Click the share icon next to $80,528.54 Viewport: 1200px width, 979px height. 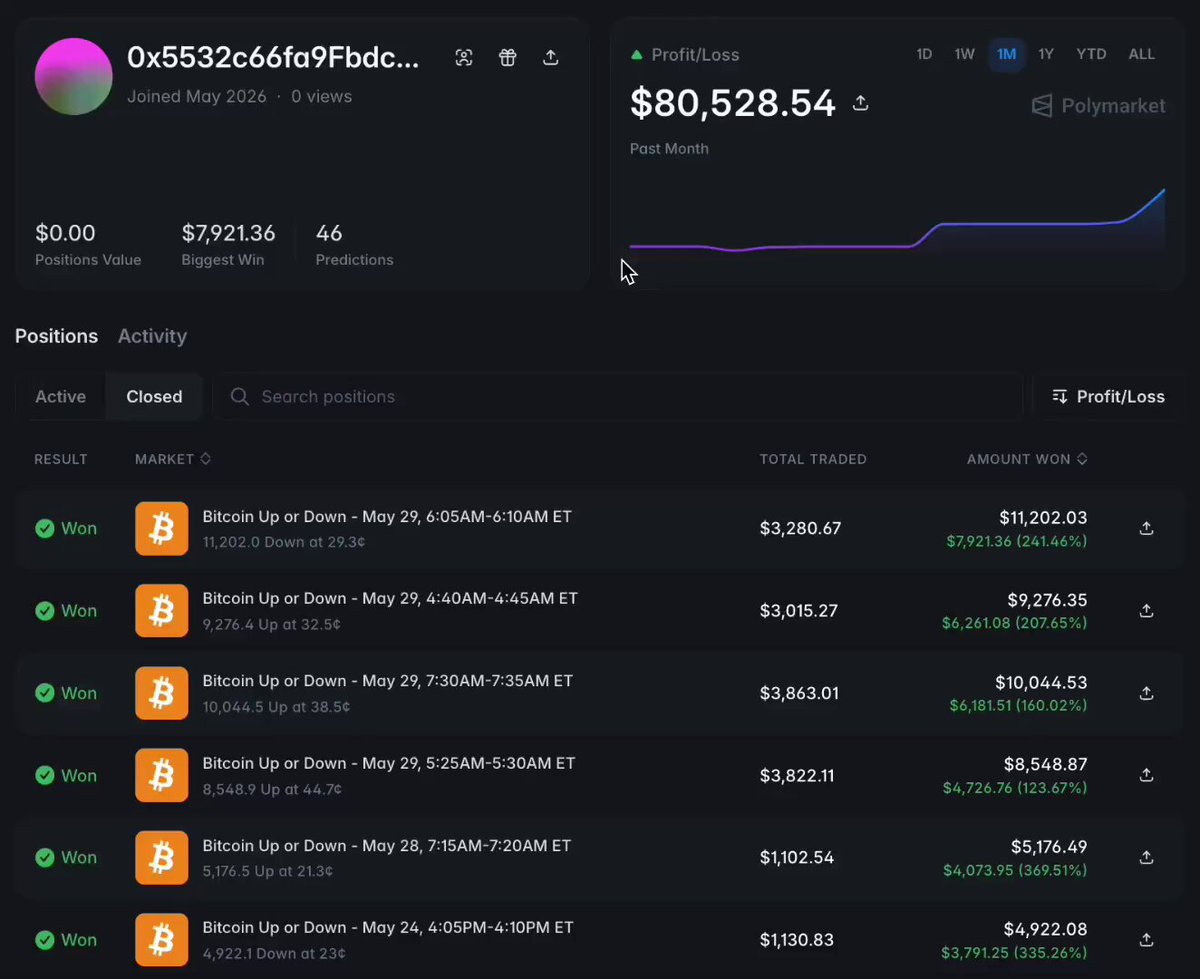coord(860,103)
